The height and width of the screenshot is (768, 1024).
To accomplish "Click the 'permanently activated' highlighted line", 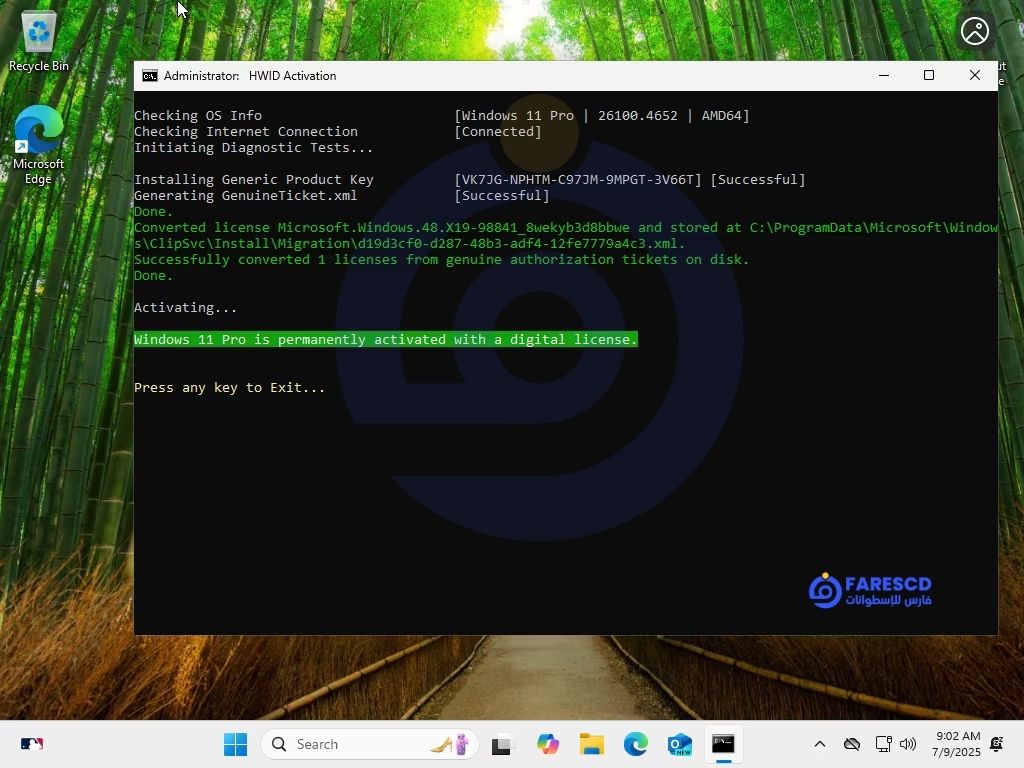I will point(385,340).
